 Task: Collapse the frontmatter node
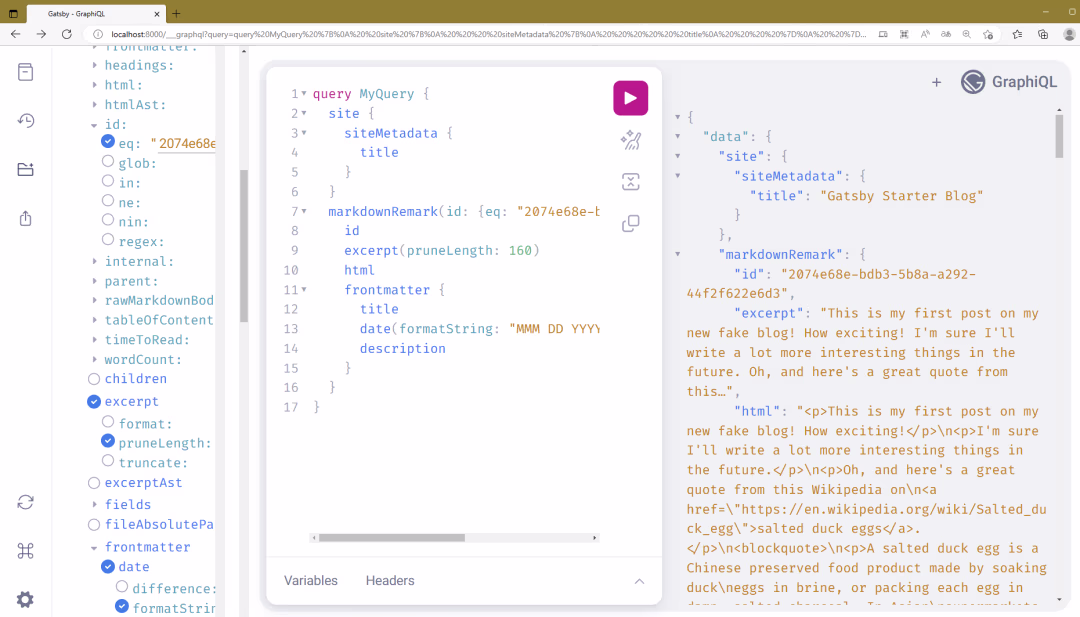click(94, 548)
